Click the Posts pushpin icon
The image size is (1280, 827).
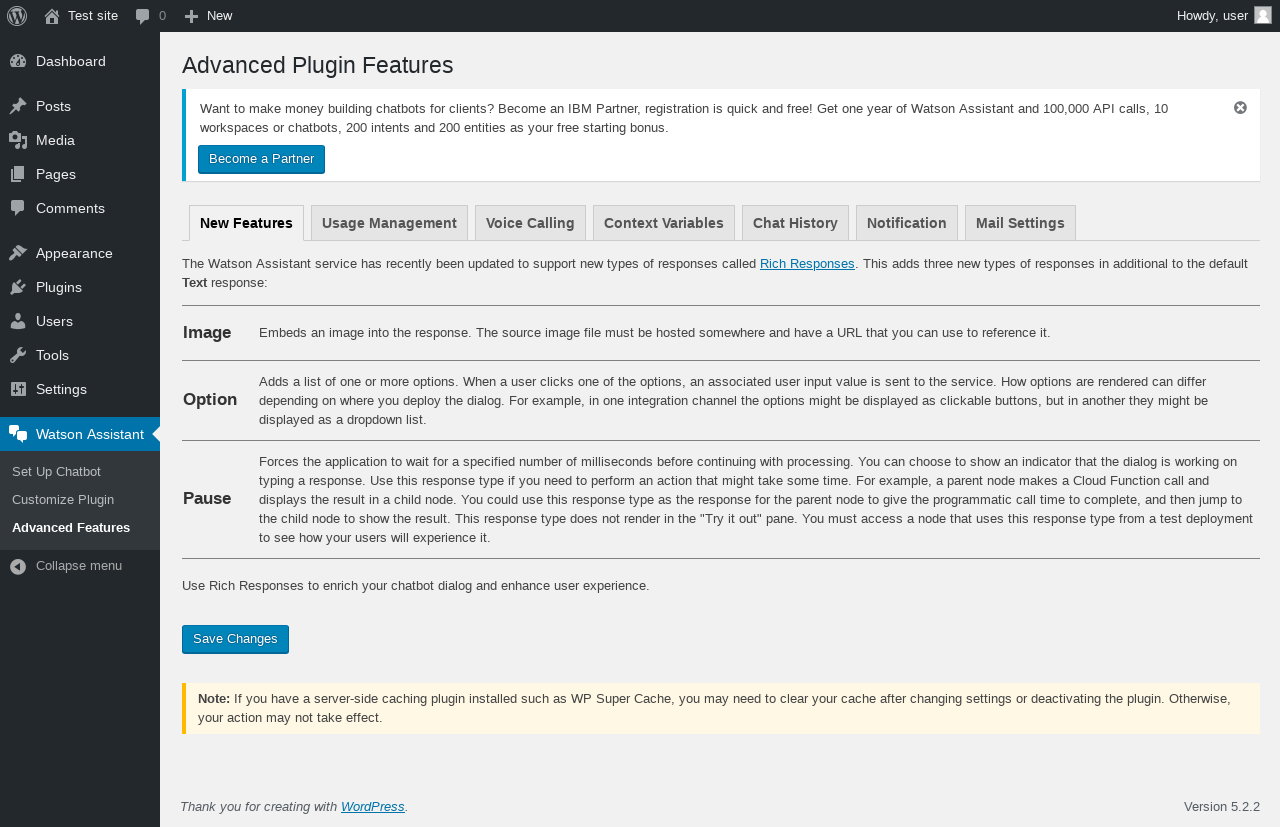pyautogui.click(x=18, y=106)
